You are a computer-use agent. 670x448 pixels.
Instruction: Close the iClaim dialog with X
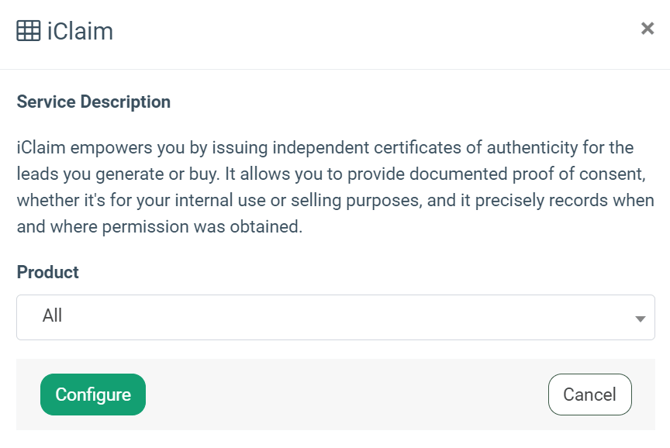[x=647, y=29]
